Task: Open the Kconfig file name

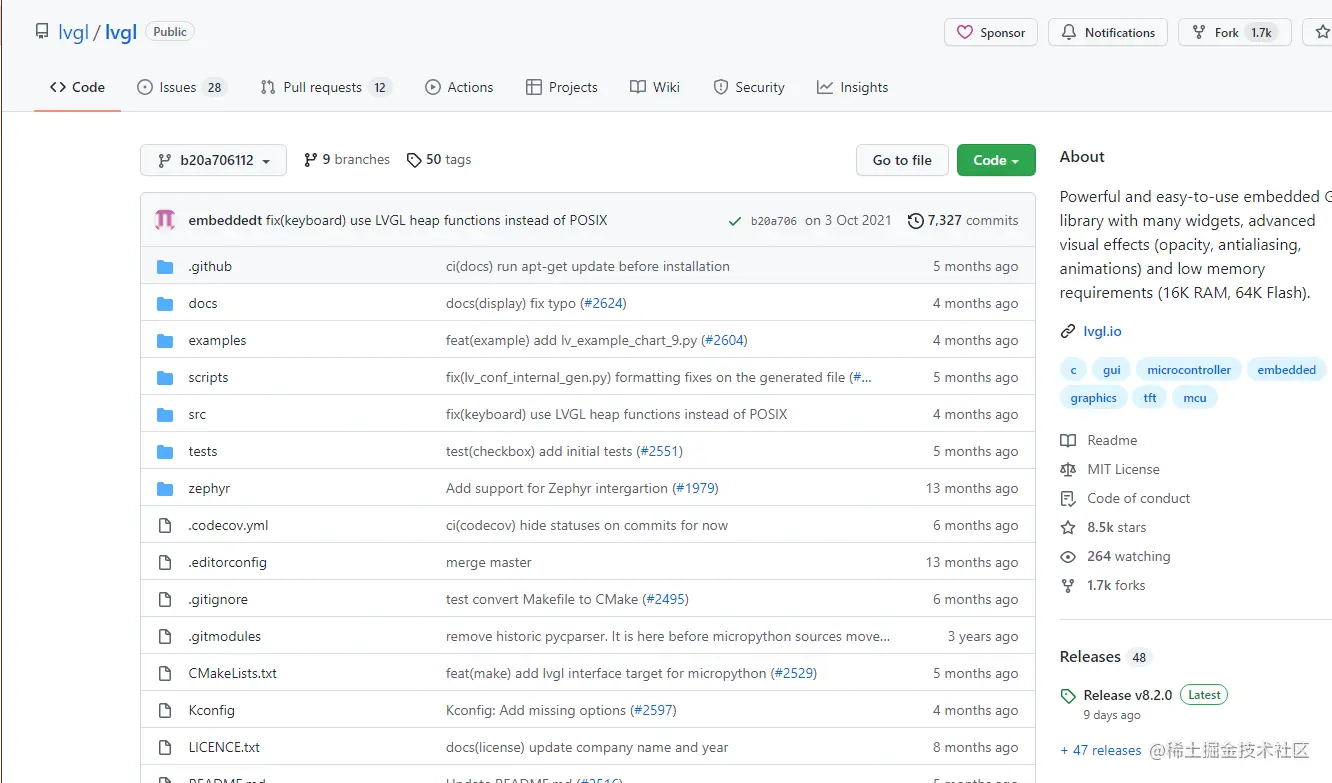Action: click(211, 711)
